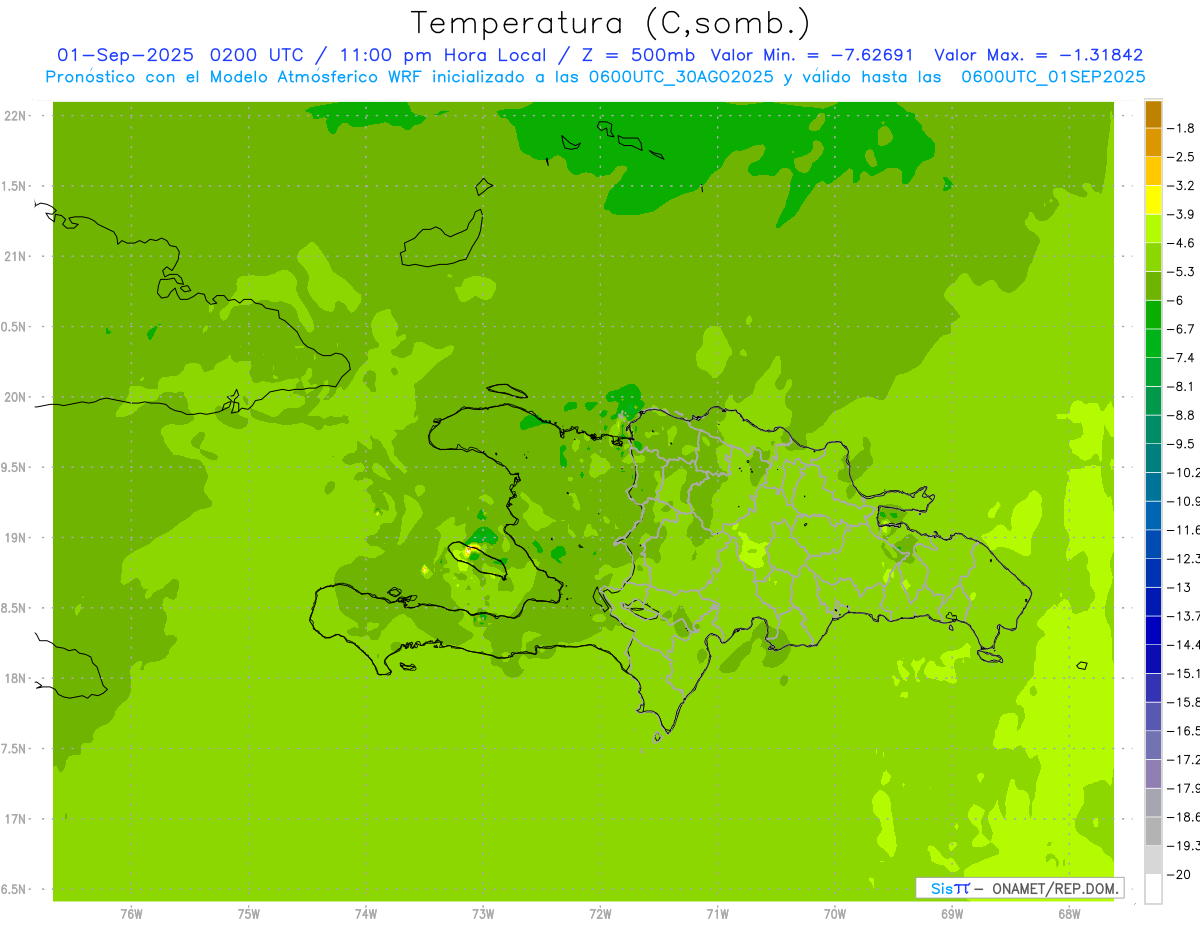Click the "72W" longitude label
Image resolution: width=1200 pixels, height=927 pixels.
pyautogui.click(x=600, y=913)
